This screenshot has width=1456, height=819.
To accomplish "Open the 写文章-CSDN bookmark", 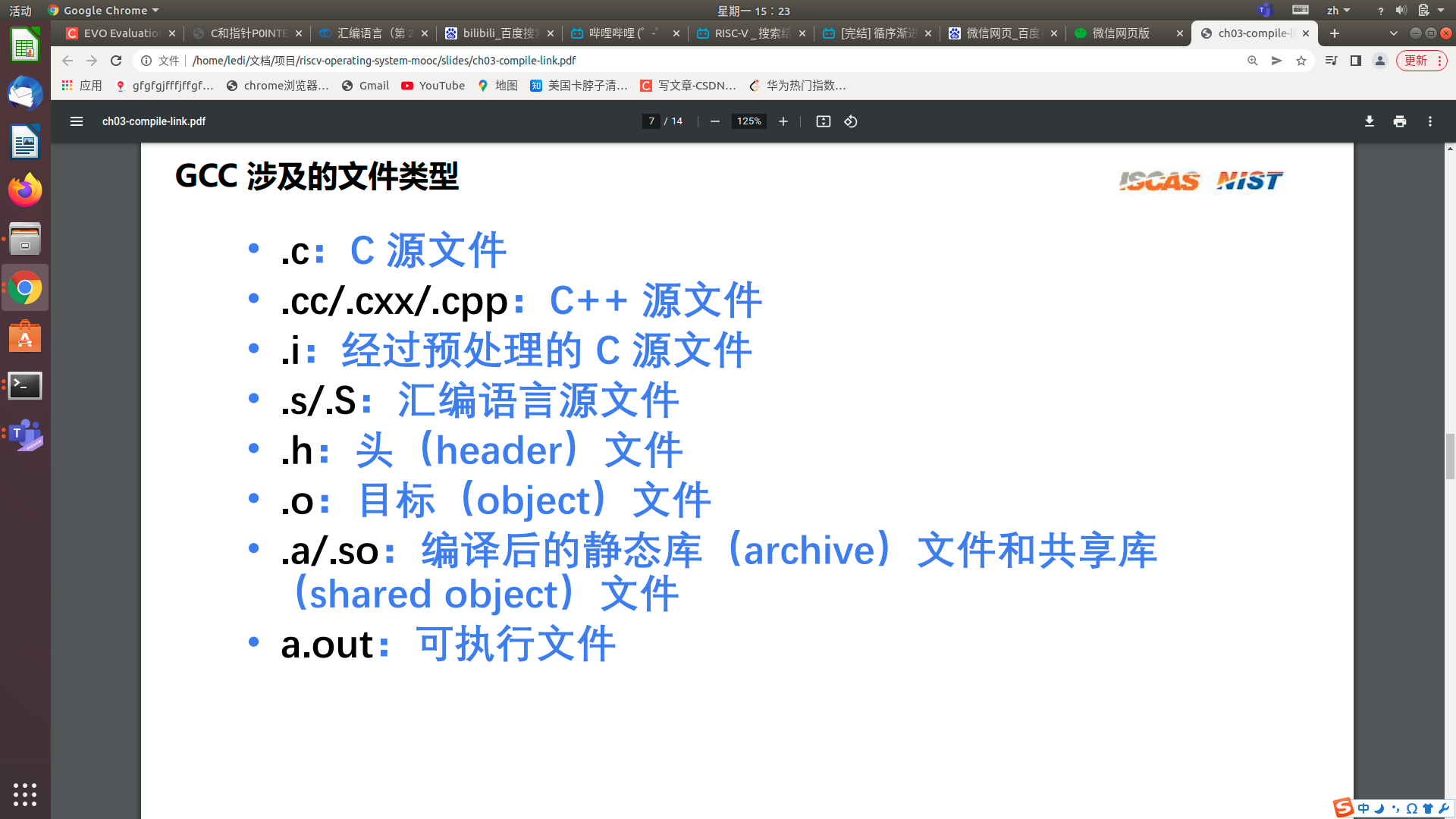I will 689,86.
